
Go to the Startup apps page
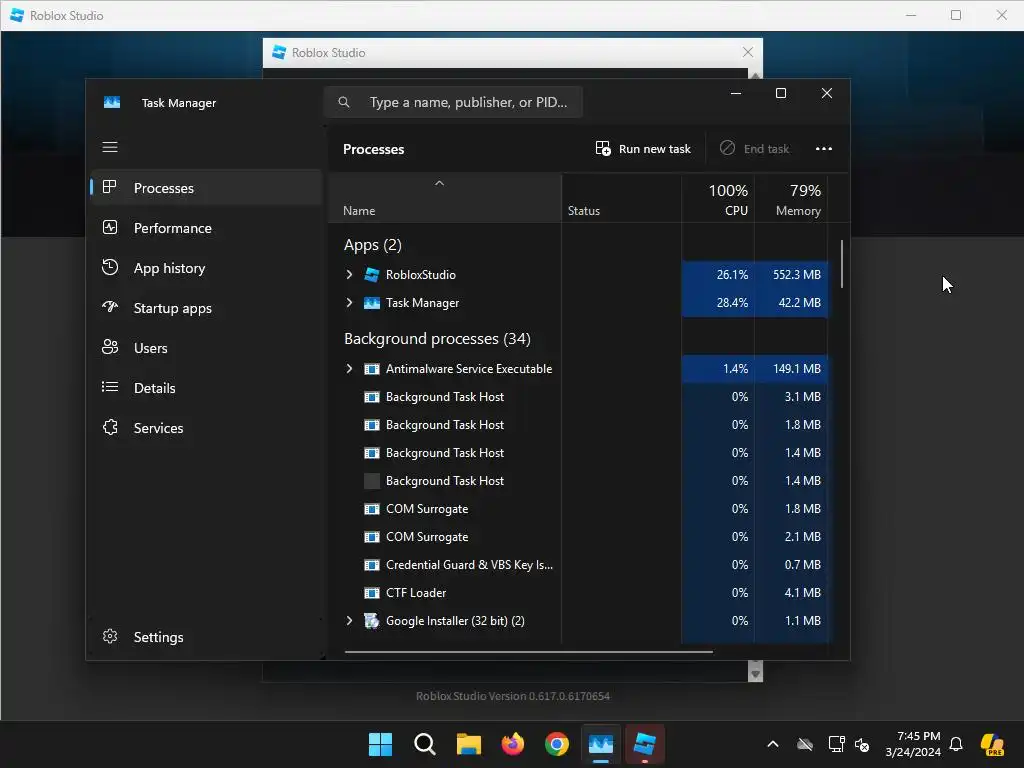click(x=206, y=308)
